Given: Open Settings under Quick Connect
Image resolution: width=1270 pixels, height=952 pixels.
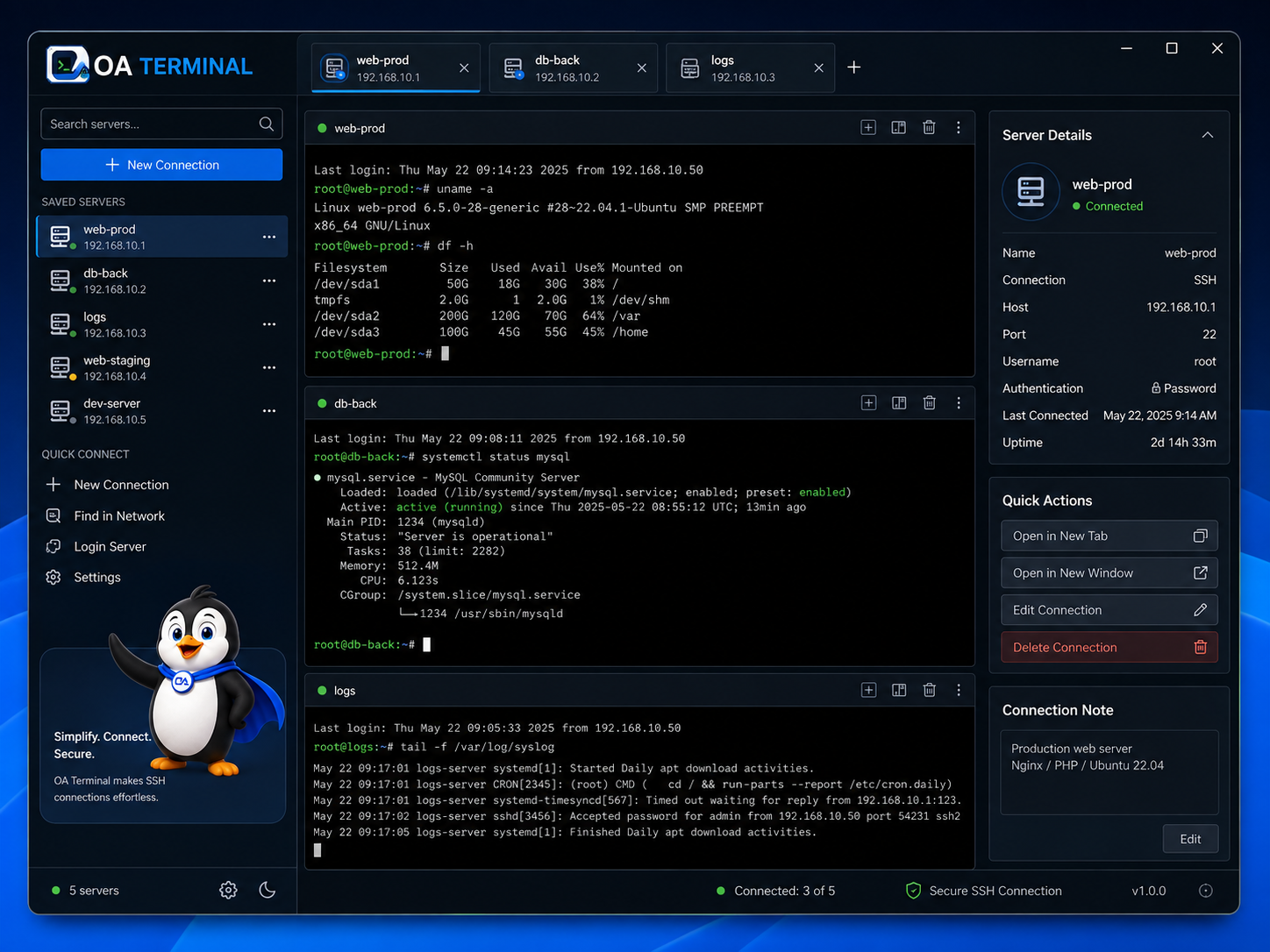Looking at the screenshot, I should click(x=83, y=577).
